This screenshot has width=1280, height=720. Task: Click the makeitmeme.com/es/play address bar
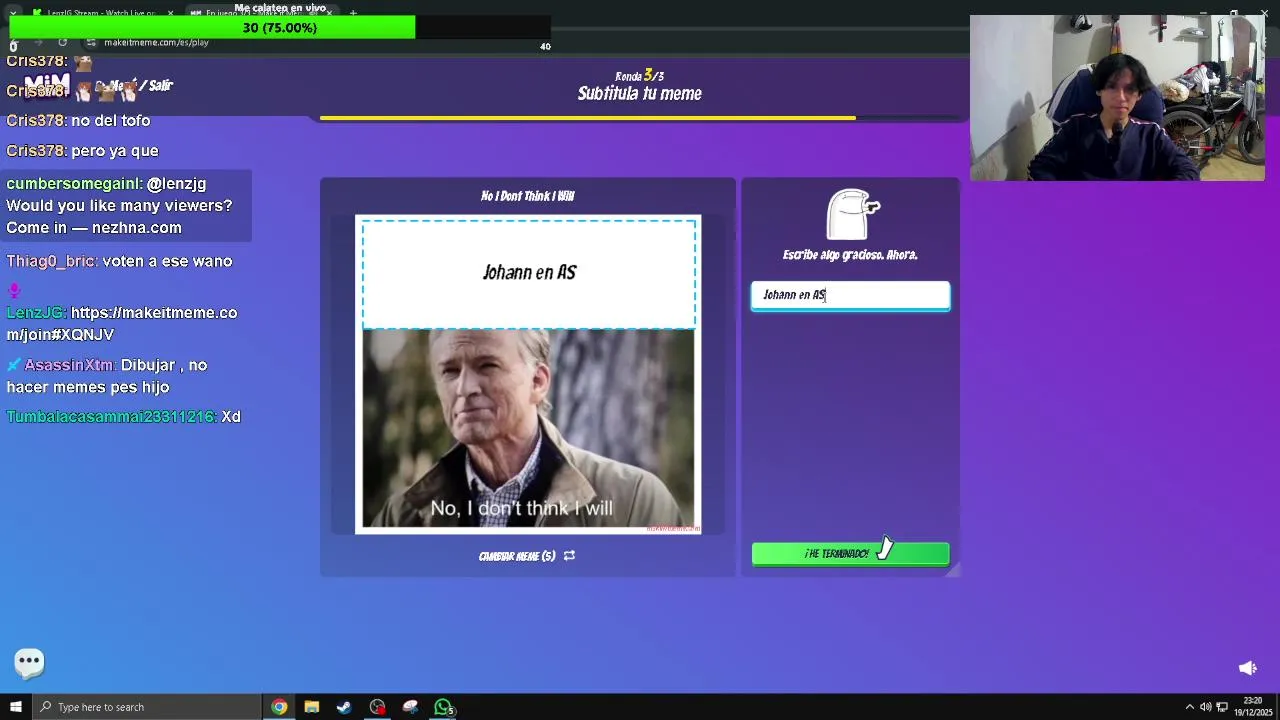click(156, 43)
